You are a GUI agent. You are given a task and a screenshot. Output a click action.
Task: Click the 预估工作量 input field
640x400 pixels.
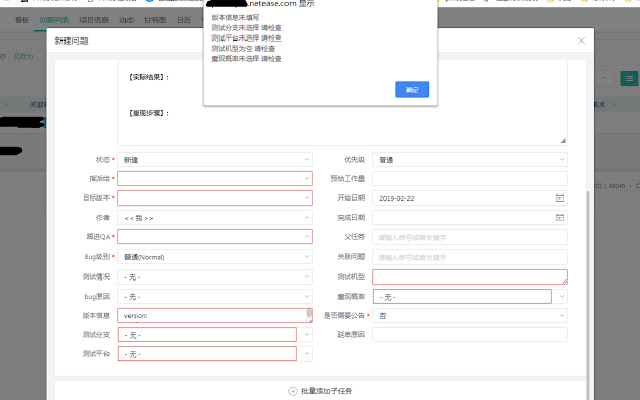[469, 178]
